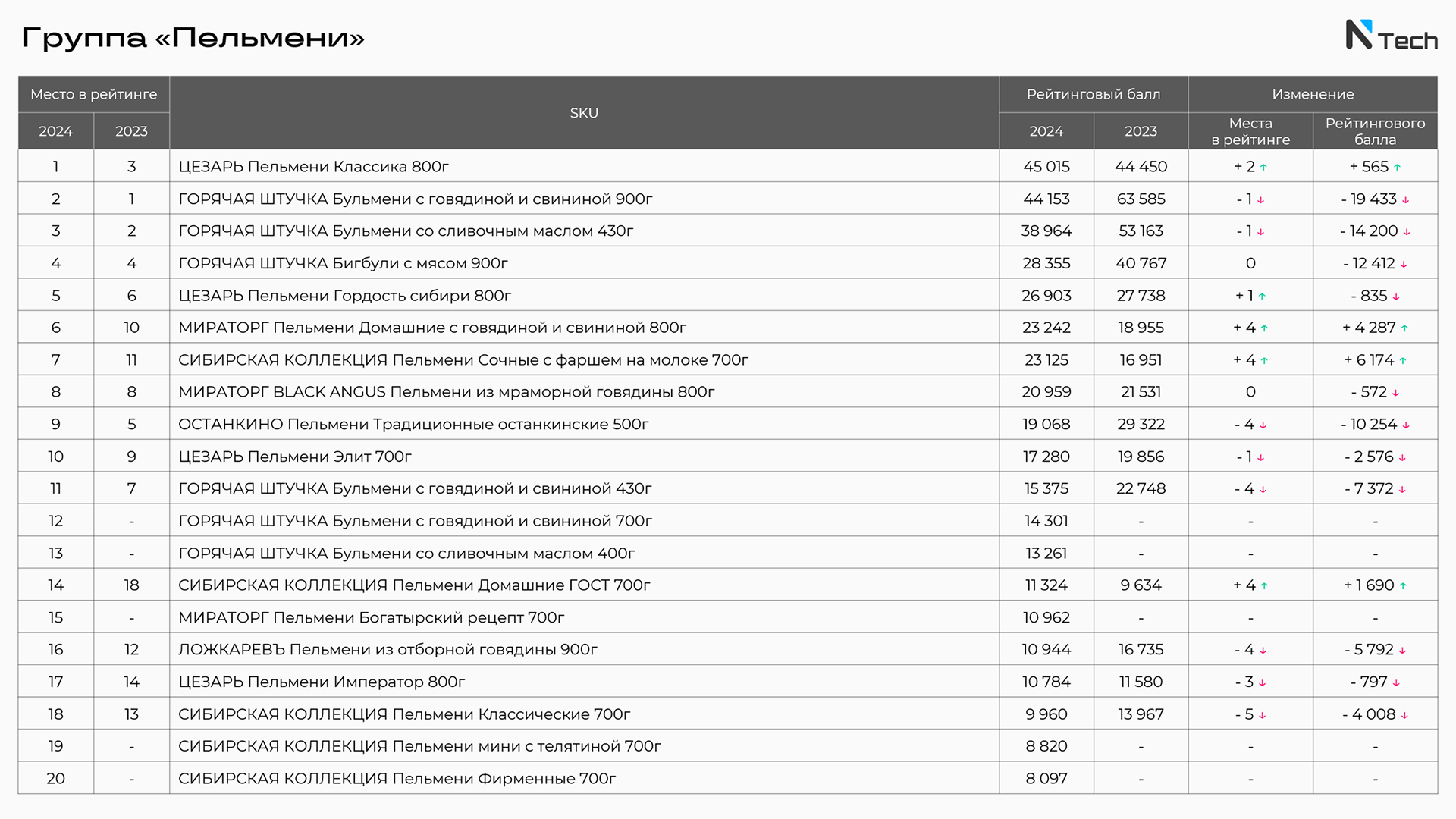Click the score change «- 4 008»

pos(1375,714)
